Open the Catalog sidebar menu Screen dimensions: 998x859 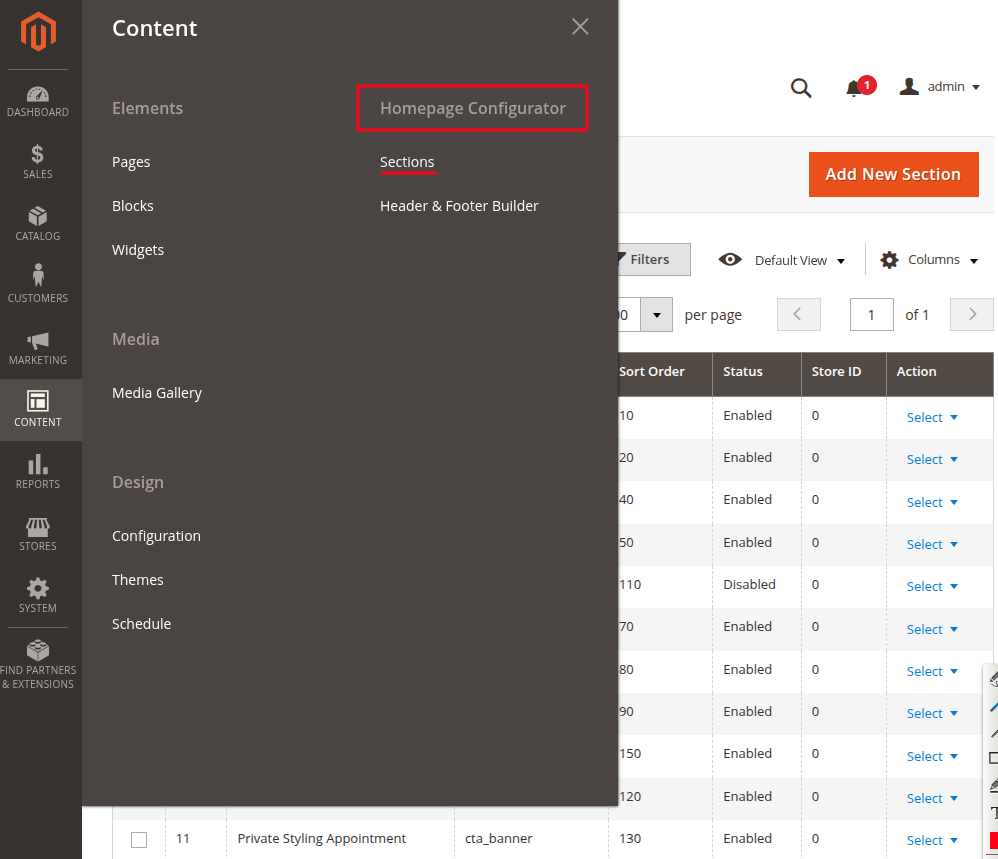click(x=38, y=223)
